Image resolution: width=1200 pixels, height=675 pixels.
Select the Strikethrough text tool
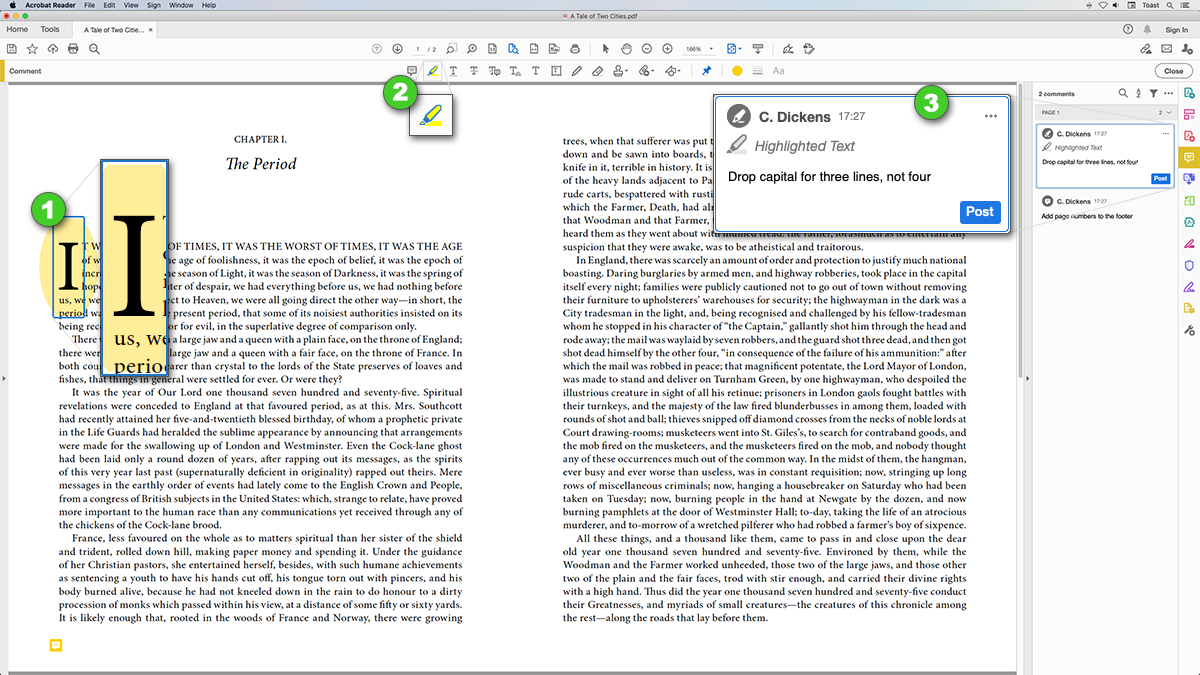click(474, 71)
